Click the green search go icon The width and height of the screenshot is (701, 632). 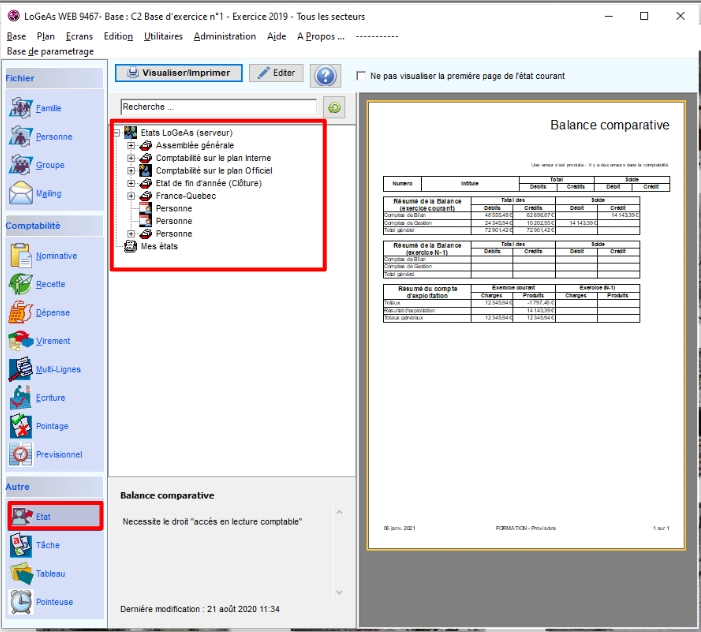334,106
